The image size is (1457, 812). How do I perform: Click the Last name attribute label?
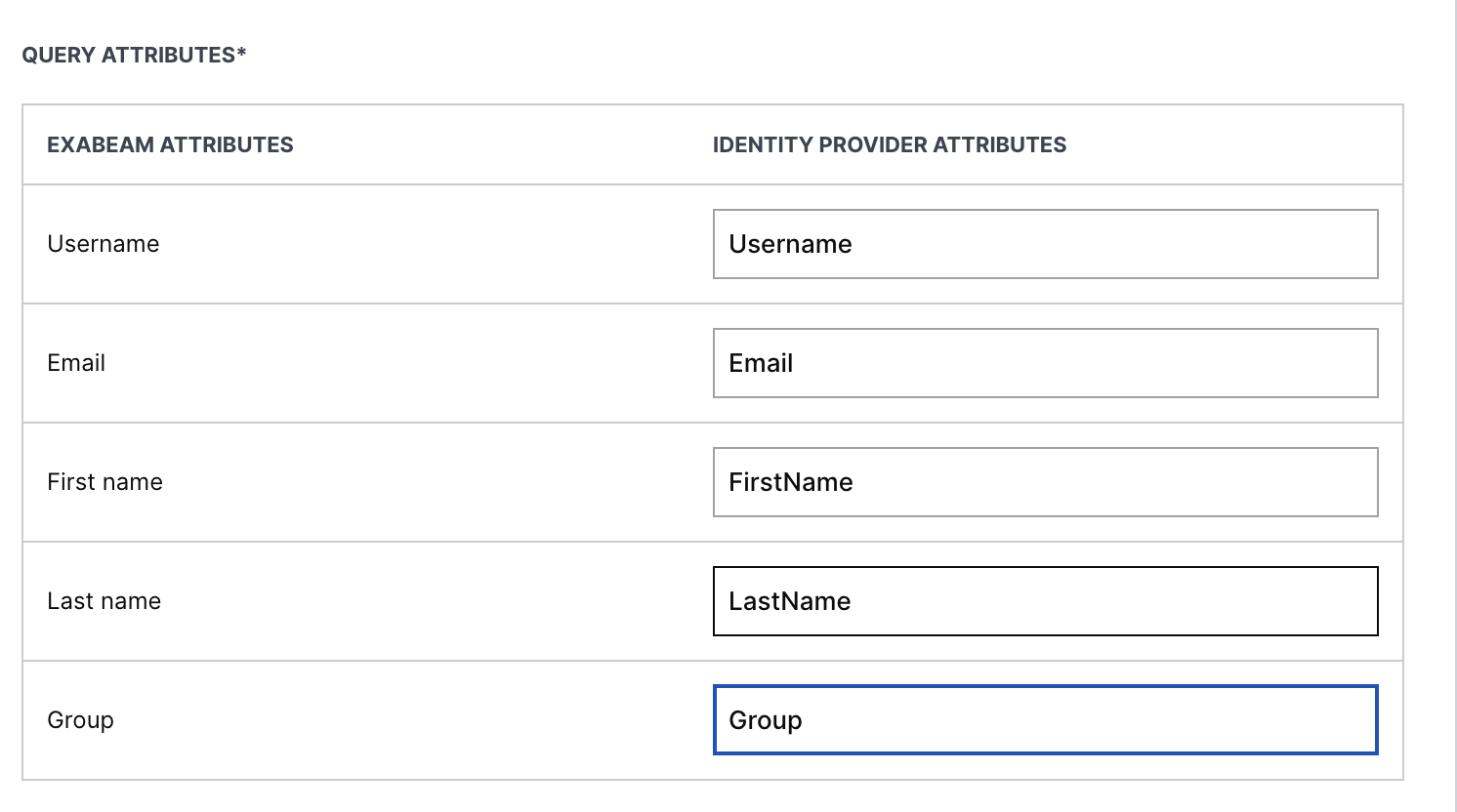(x=104, y=601)
